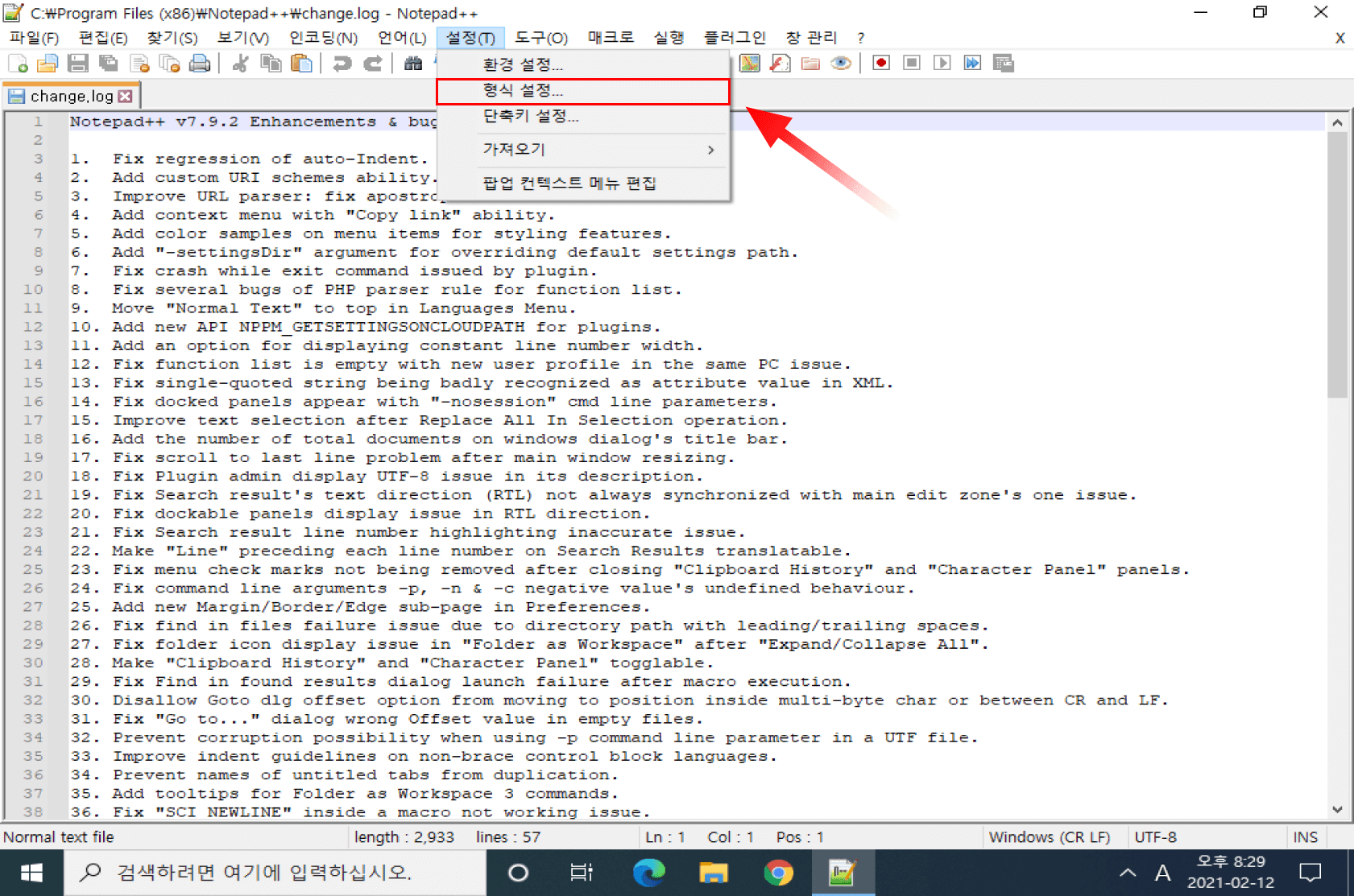Click the Copy toolbar icon
The height and width of the screenshot is (896, 1354).
click(x=271, y=64)
